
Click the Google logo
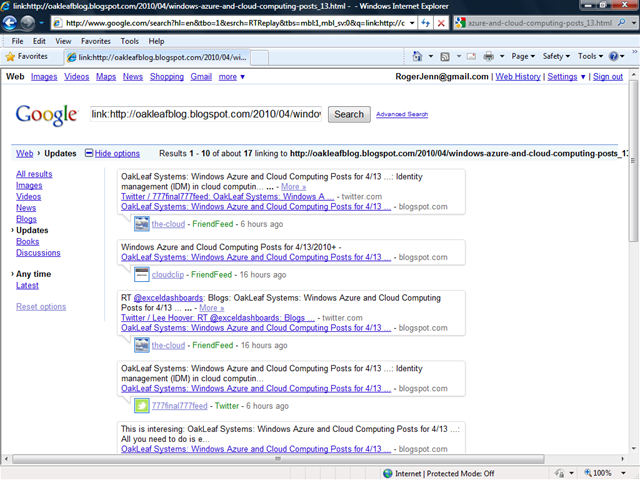pyautogui.click(x=46, y=115)
